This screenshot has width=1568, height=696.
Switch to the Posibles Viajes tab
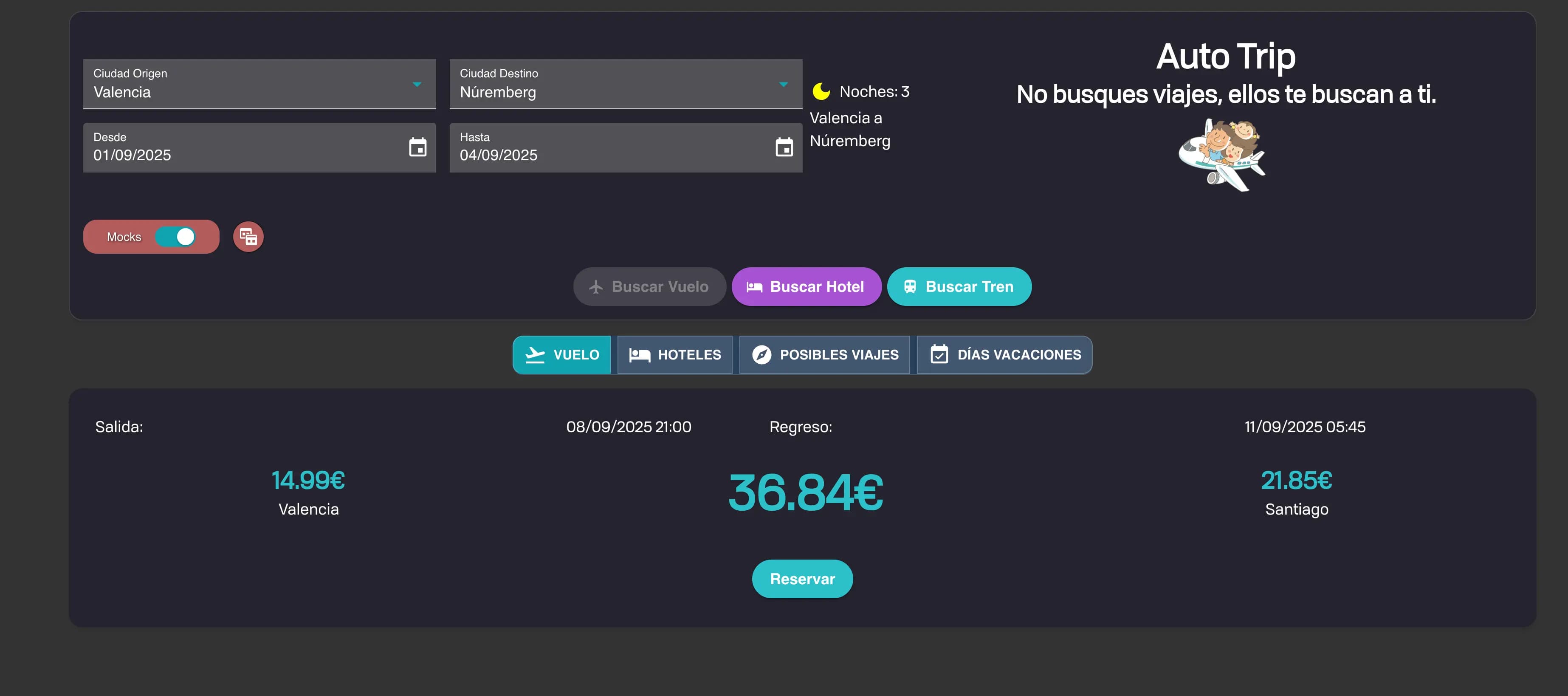pos(825,355)
